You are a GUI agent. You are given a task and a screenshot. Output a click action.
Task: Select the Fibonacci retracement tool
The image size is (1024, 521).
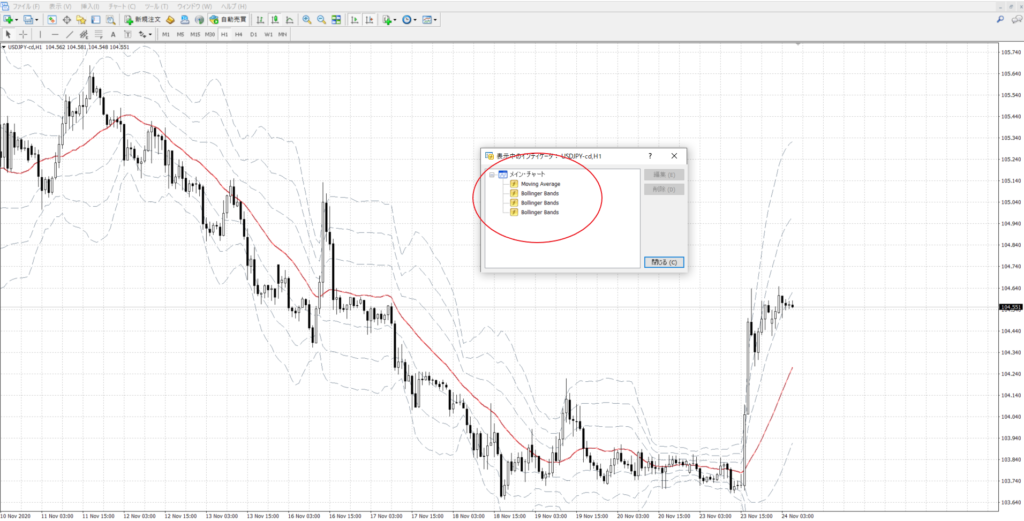tap(98, 34)
